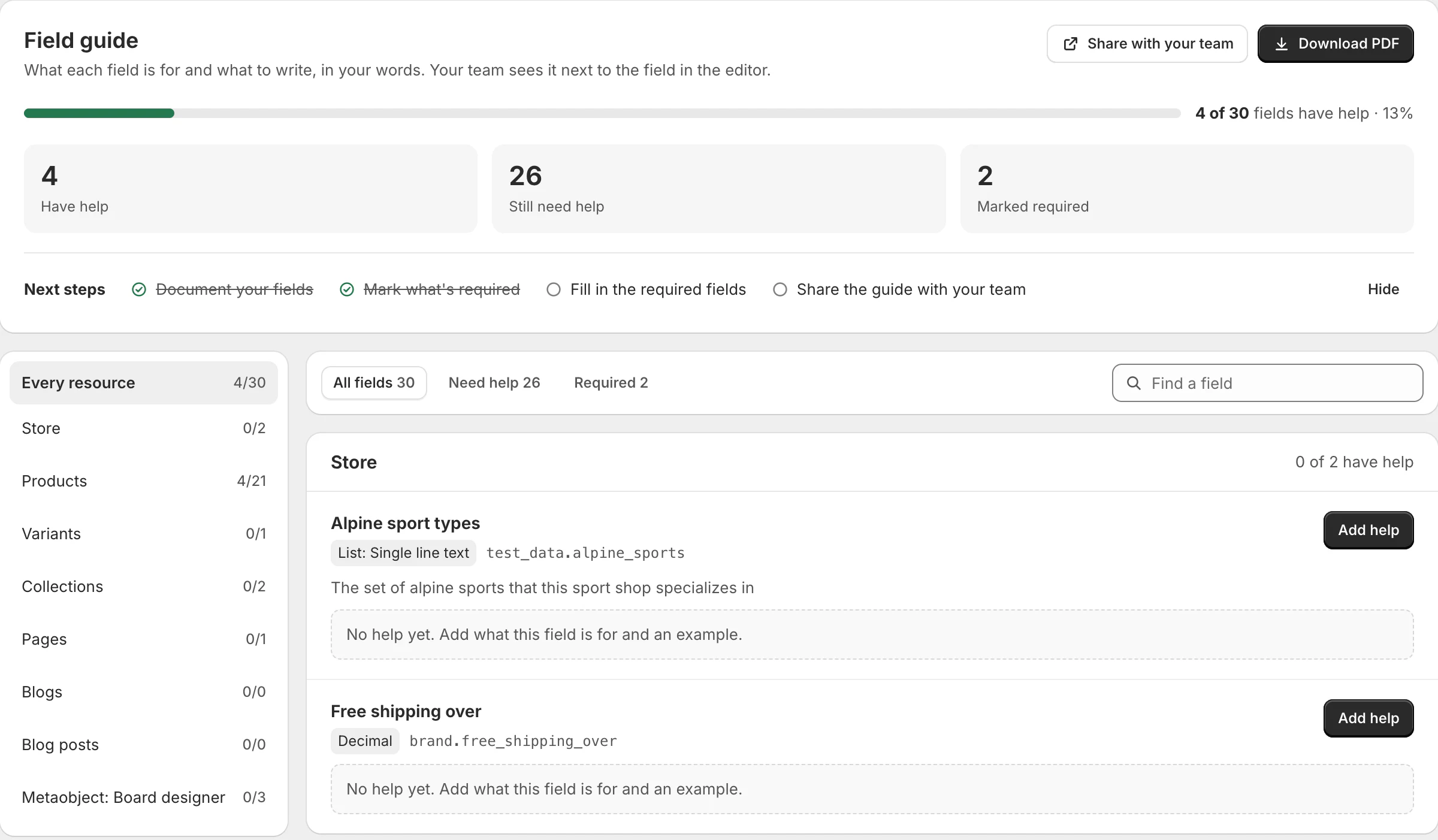Click the empty help placeholder under Alpine sport types
Screen dimensions: 1438x840
tap(872, 634)
